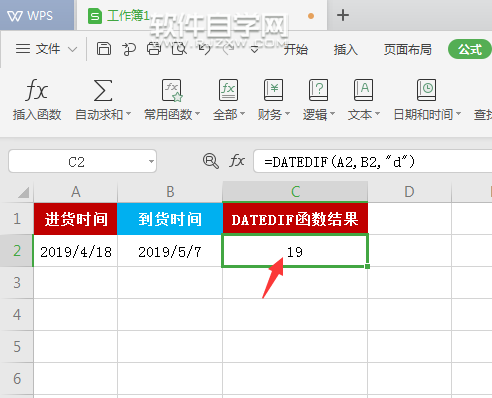The width and height of the screenshot is (492, 398).
Task: Undo the last action
Action: (204, 49)
